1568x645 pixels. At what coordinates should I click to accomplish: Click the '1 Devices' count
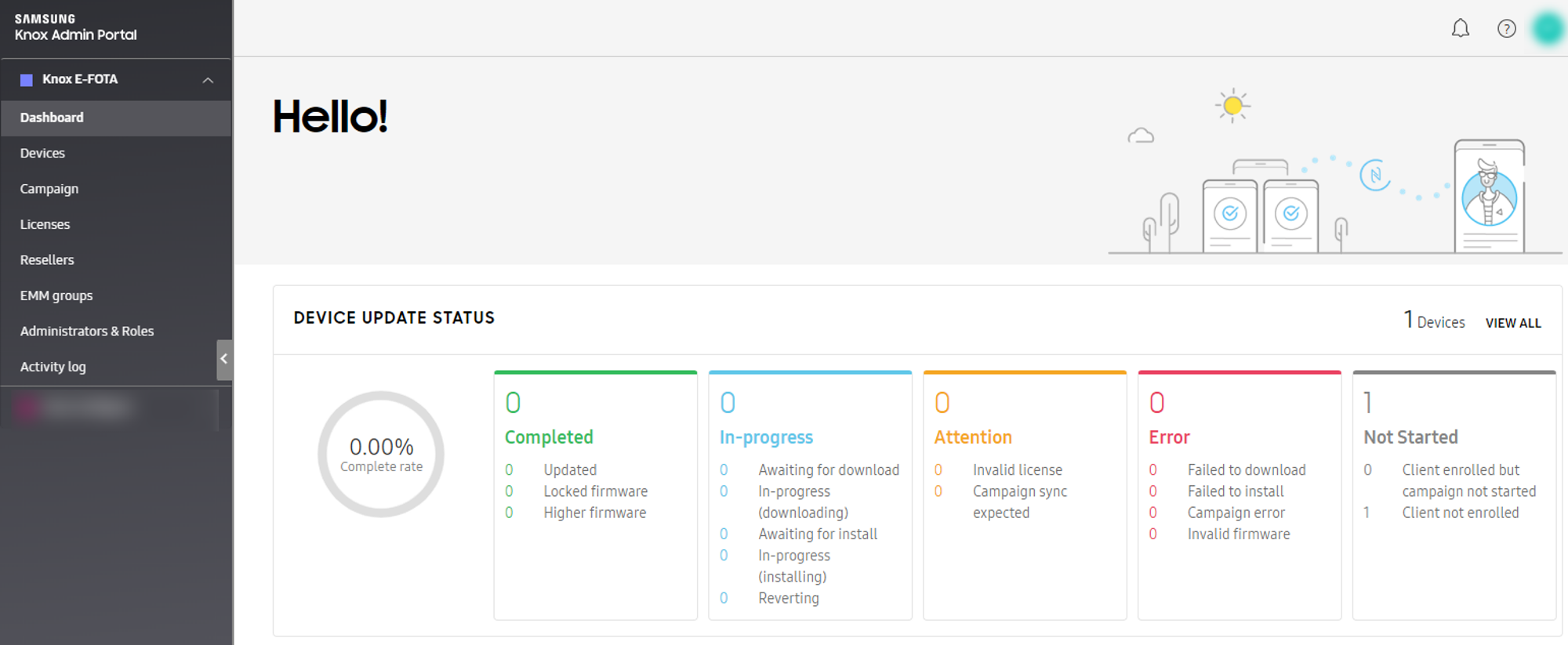[1434, 321]
